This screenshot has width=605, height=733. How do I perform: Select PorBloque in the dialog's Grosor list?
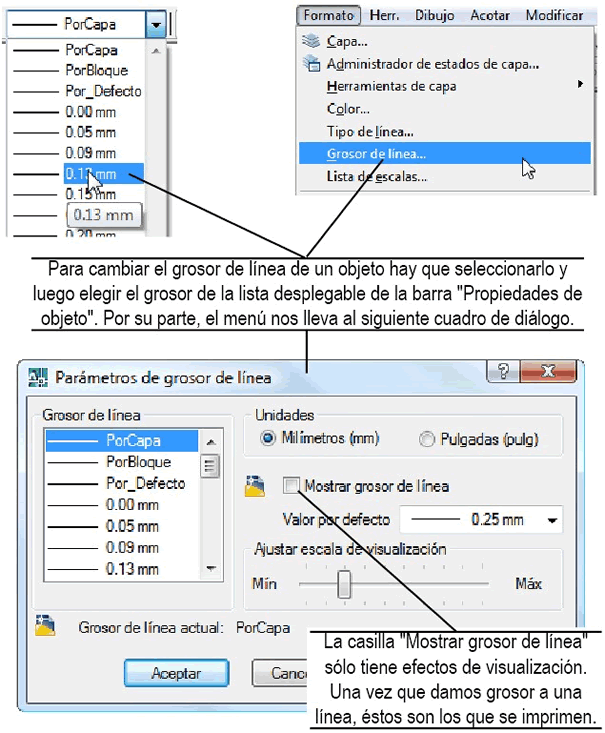coord(122,462)
